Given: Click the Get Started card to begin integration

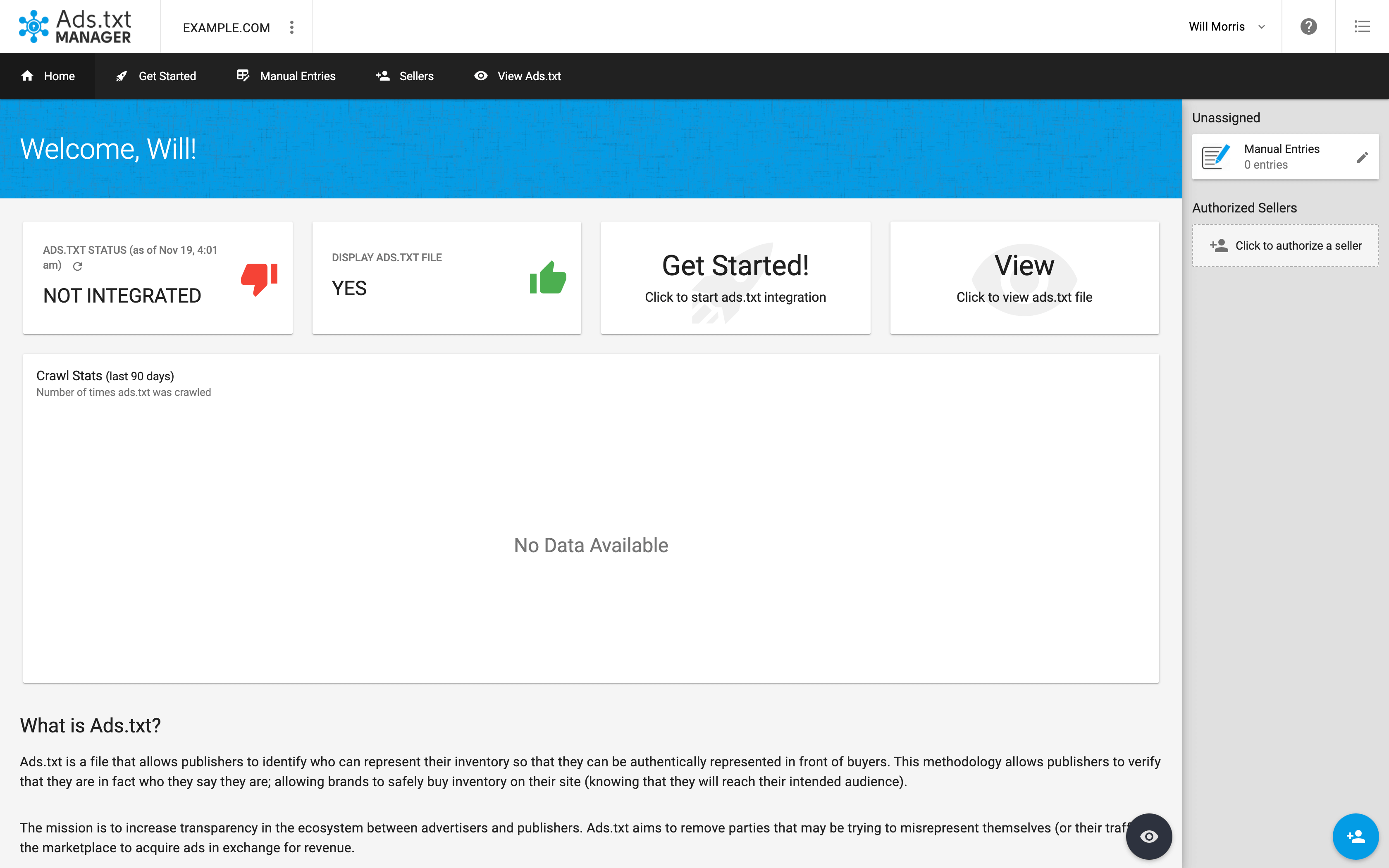Looking at the screenshot, I should pos(735,277).
